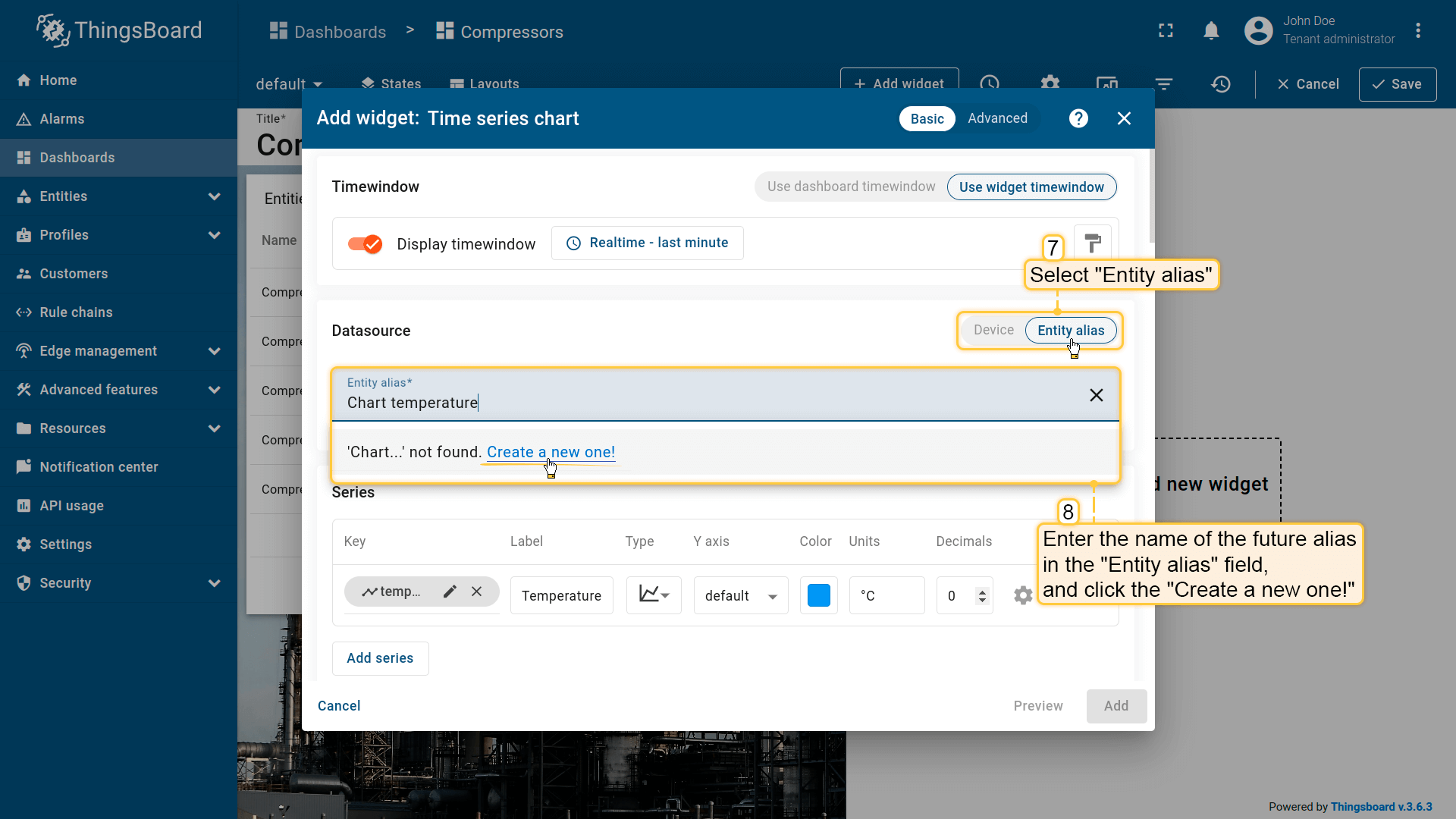Open the blue series color swatch
The height and width of the screenshot is (819, 1456).
[x=818, y=595]
